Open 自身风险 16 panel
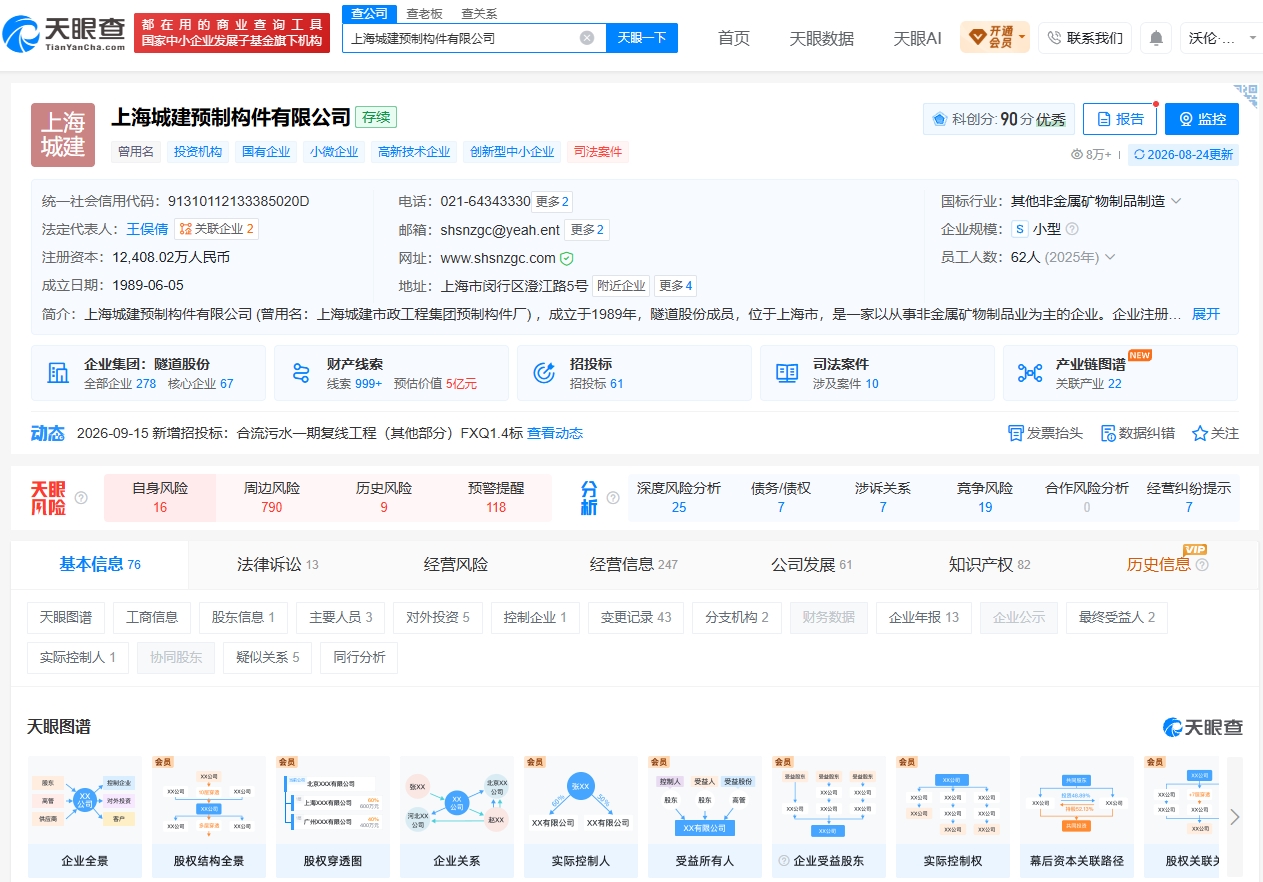 click(x=160, y=497)
